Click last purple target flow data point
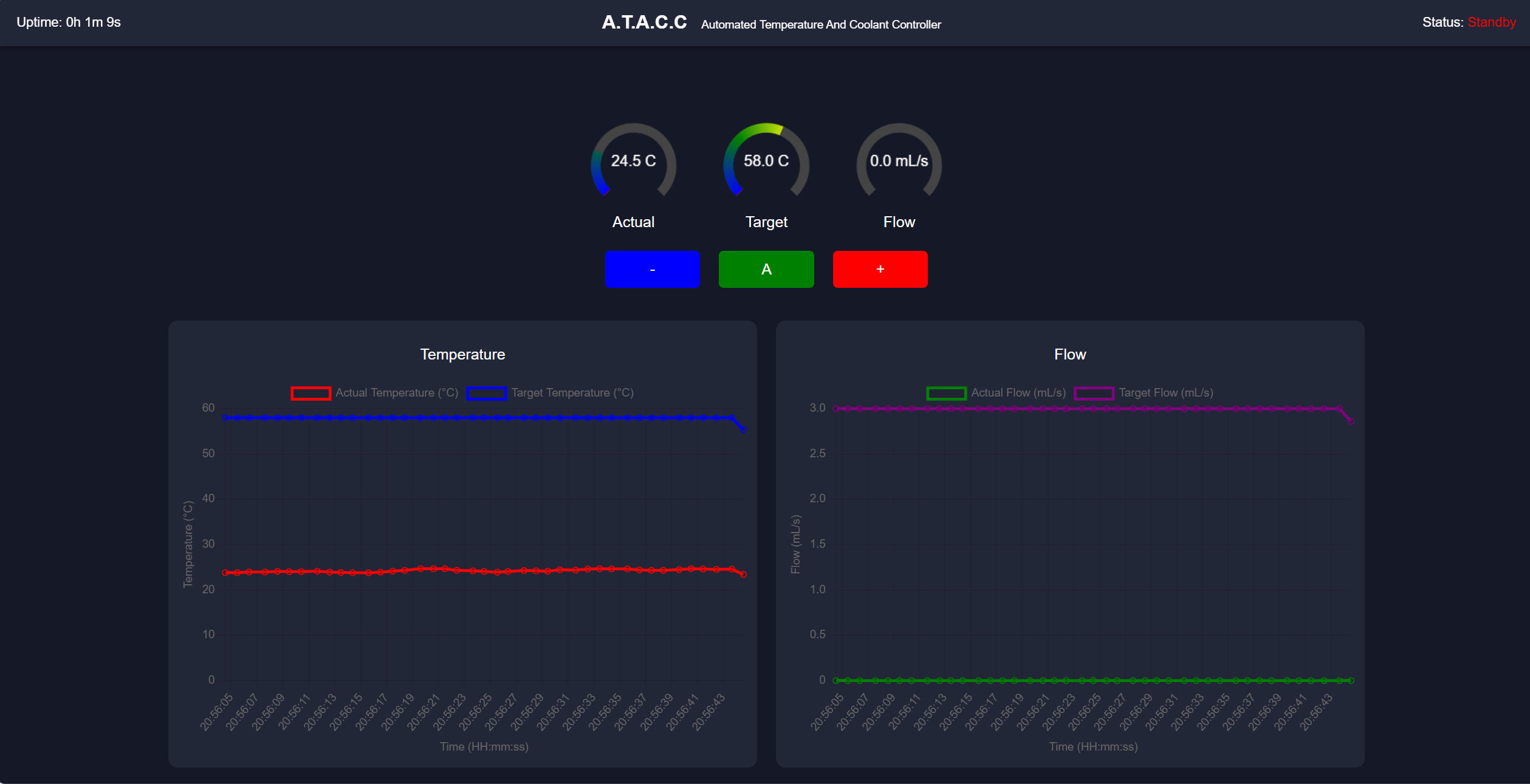 click(1351, 421)
